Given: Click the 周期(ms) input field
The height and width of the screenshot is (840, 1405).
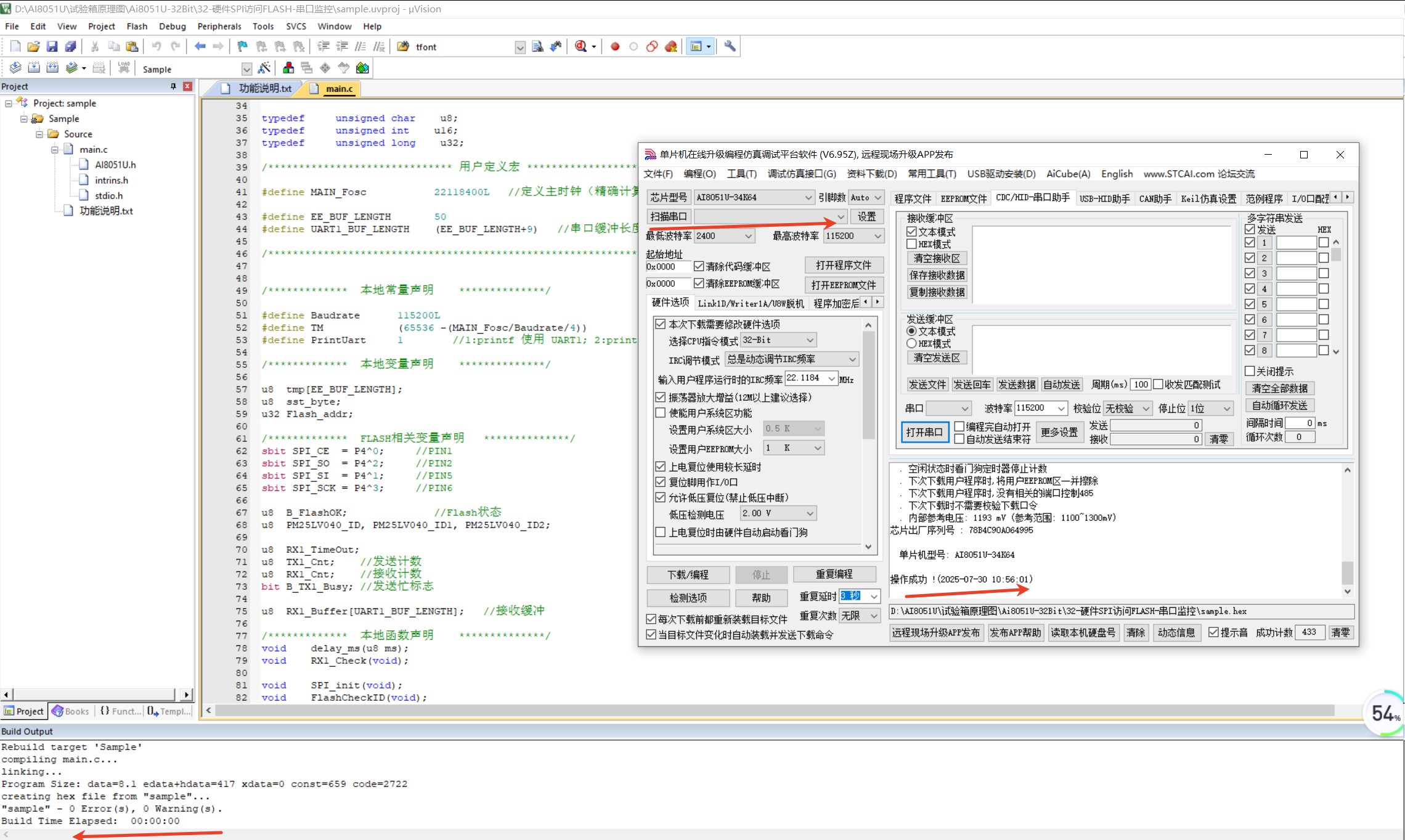Looking at the screenshot, I should coord(1140,385).
